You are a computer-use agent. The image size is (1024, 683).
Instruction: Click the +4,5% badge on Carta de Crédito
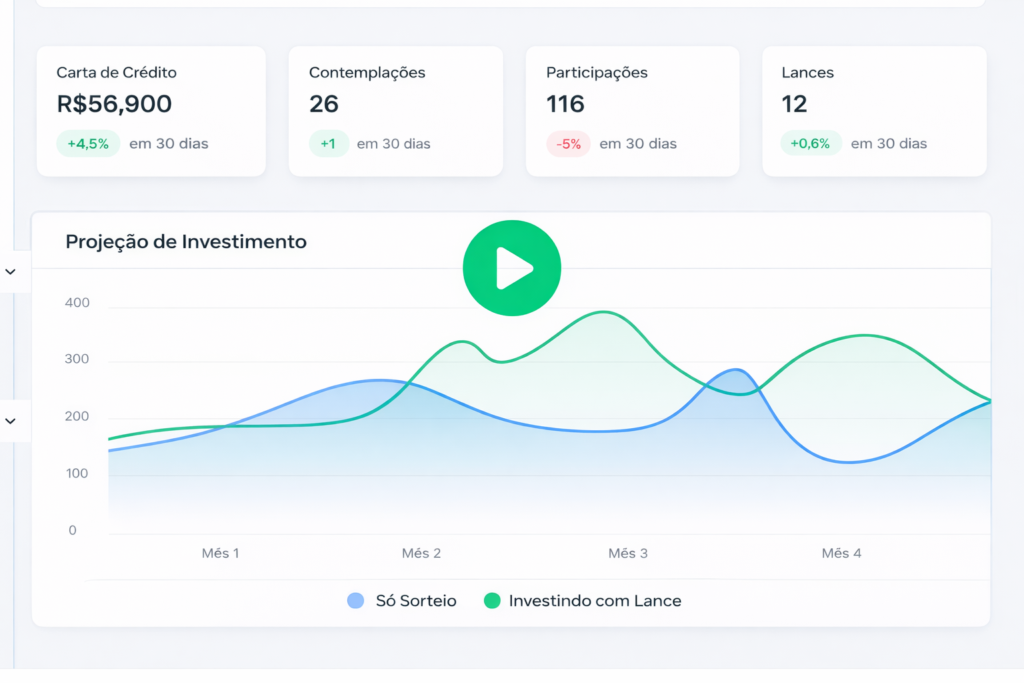(88, 143)
